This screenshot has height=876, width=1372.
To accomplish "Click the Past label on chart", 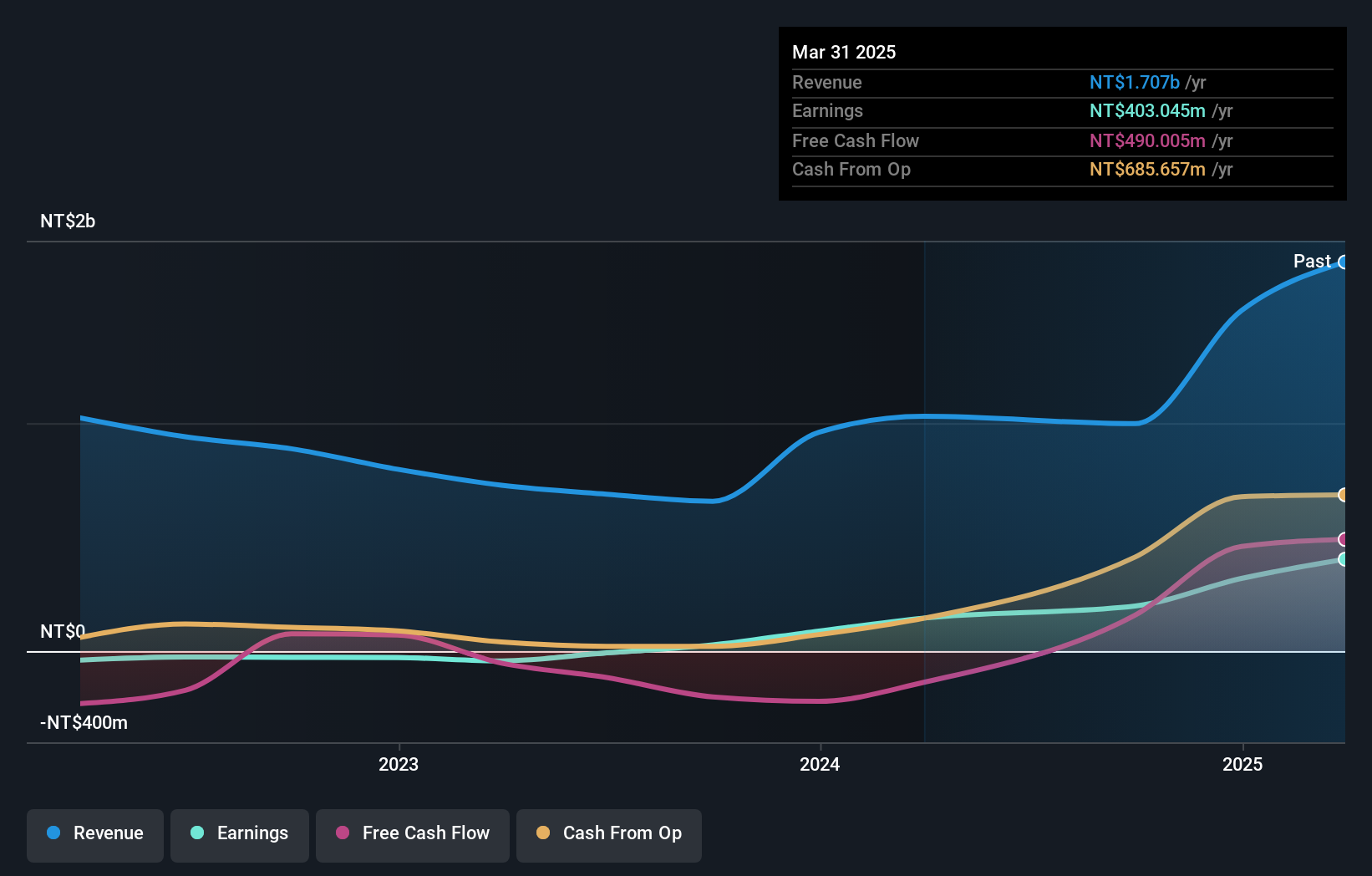I will (1312, 262).
